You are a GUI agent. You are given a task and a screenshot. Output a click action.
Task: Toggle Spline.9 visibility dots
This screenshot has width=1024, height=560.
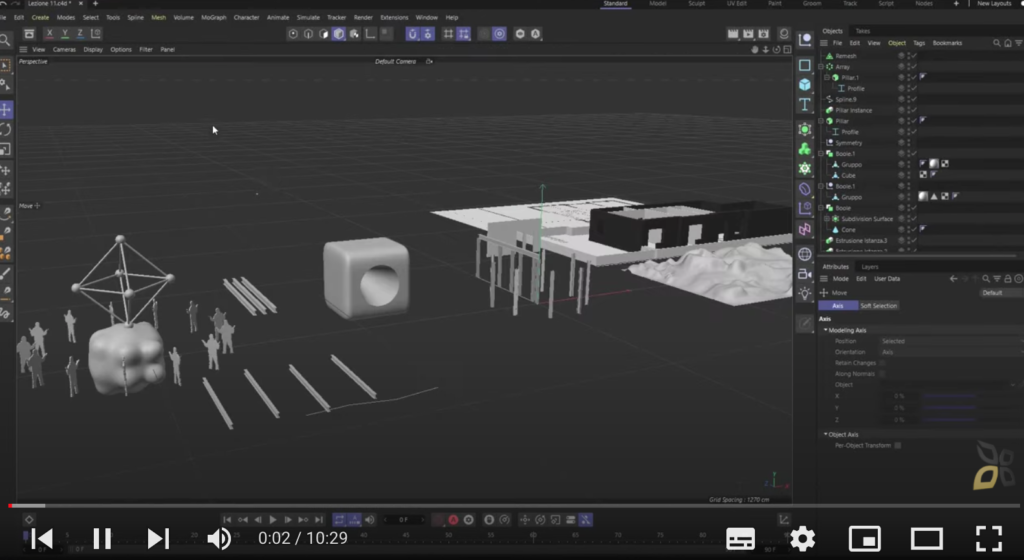908,99
